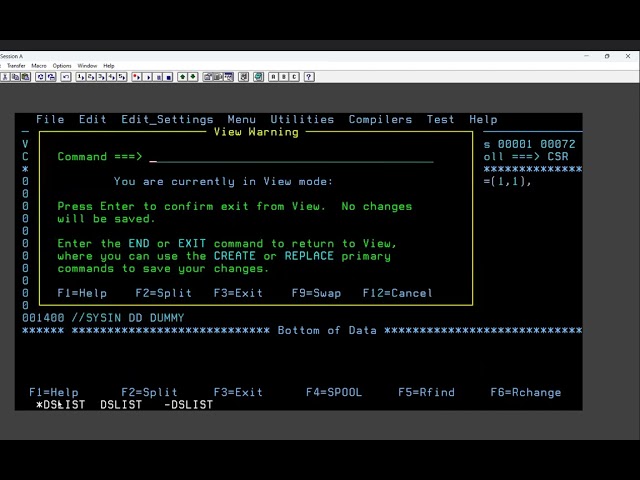Click the teal display icon before A

(258, 77)
